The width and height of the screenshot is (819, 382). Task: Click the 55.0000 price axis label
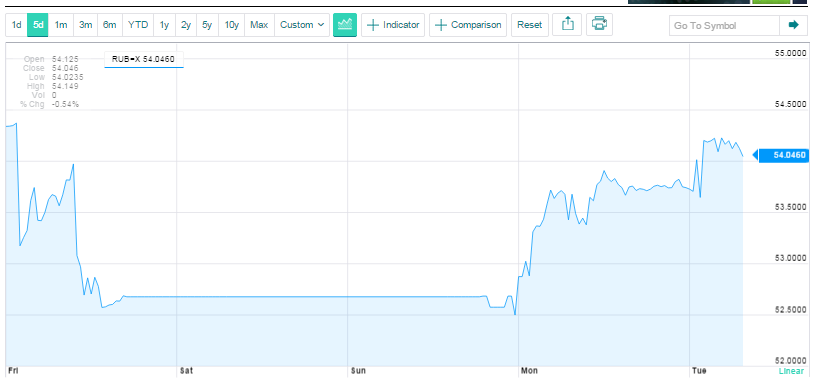click(790, 53)
